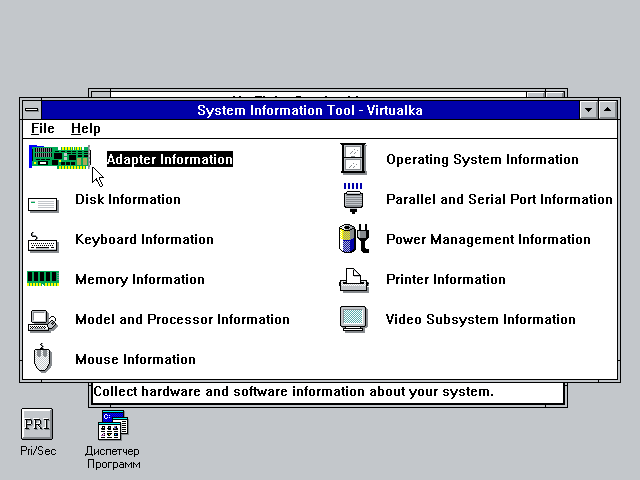The height and width of the screenshot is (480, 640).
Task: Open the File menu
Action: coord(42,129)
